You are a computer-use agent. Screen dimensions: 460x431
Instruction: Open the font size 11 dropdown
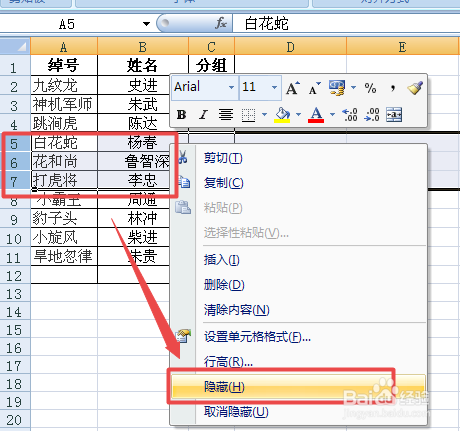274,88
